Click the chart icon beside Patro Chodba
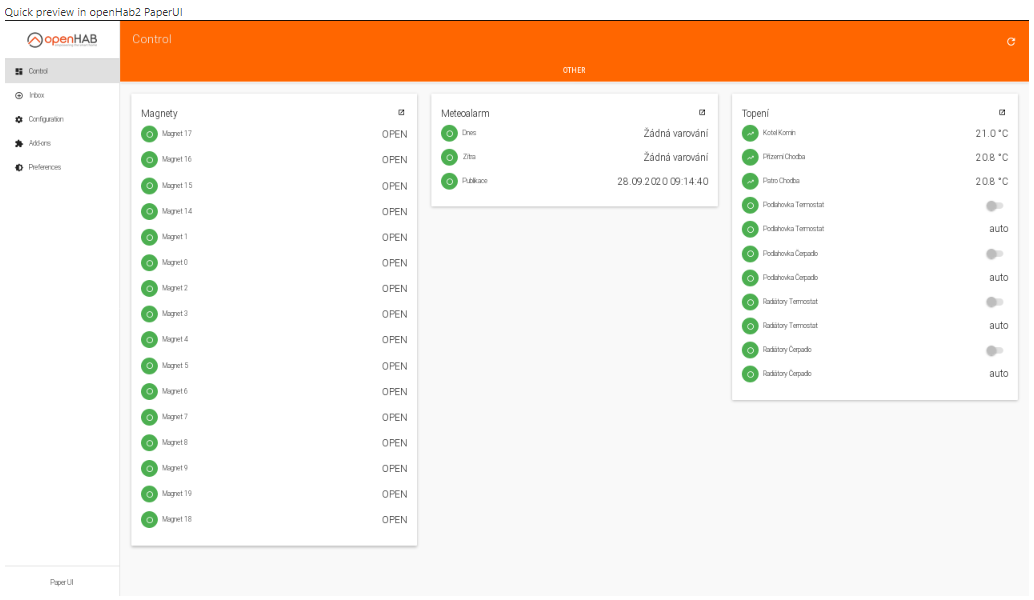1034x600 pixels. pyautogui.click(x=750, y=181)
